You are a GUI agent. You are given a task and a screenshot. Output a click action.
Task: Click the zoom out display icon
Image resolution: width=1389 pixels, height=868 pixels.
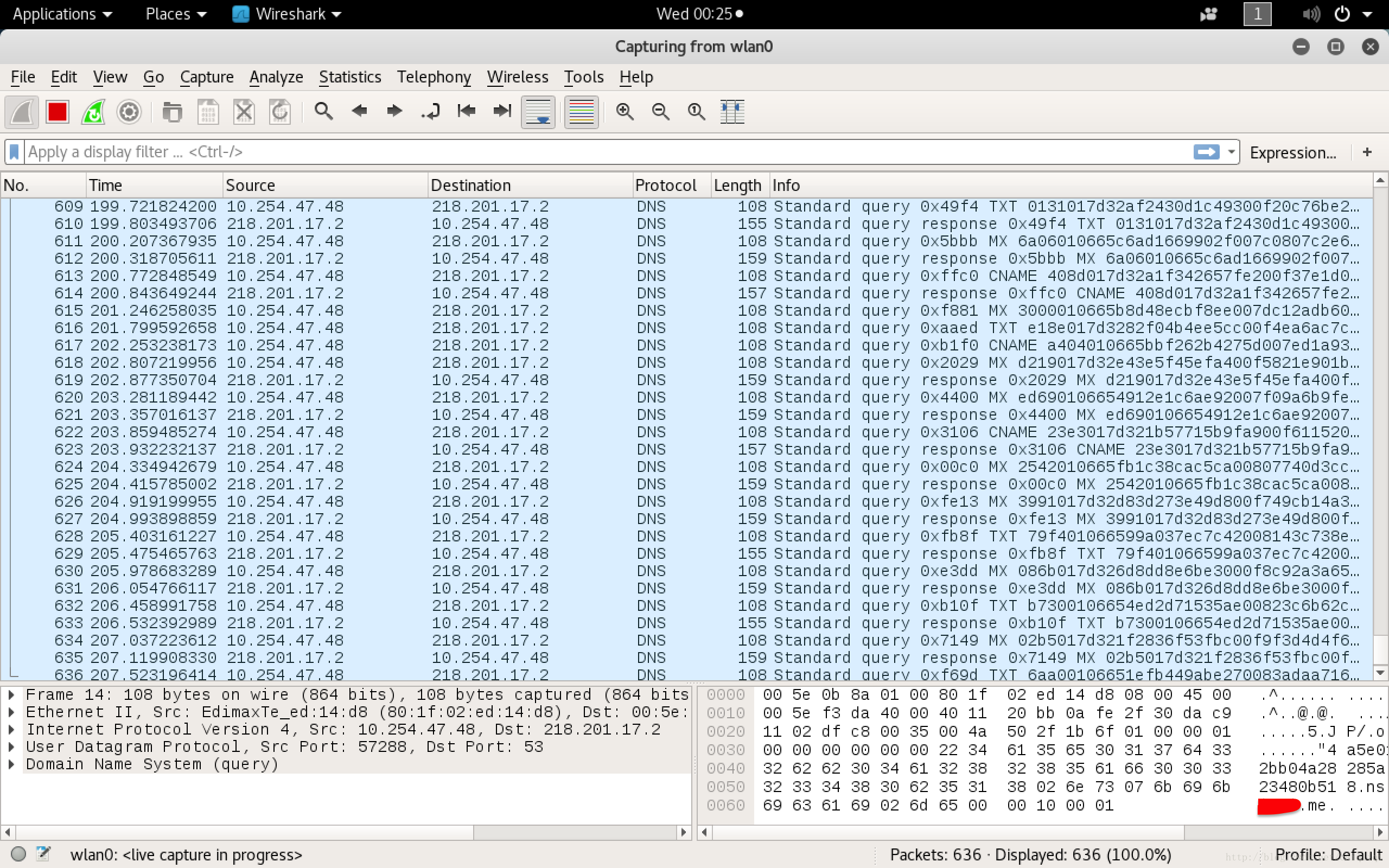pyautogui.click(x=660, y=111)
